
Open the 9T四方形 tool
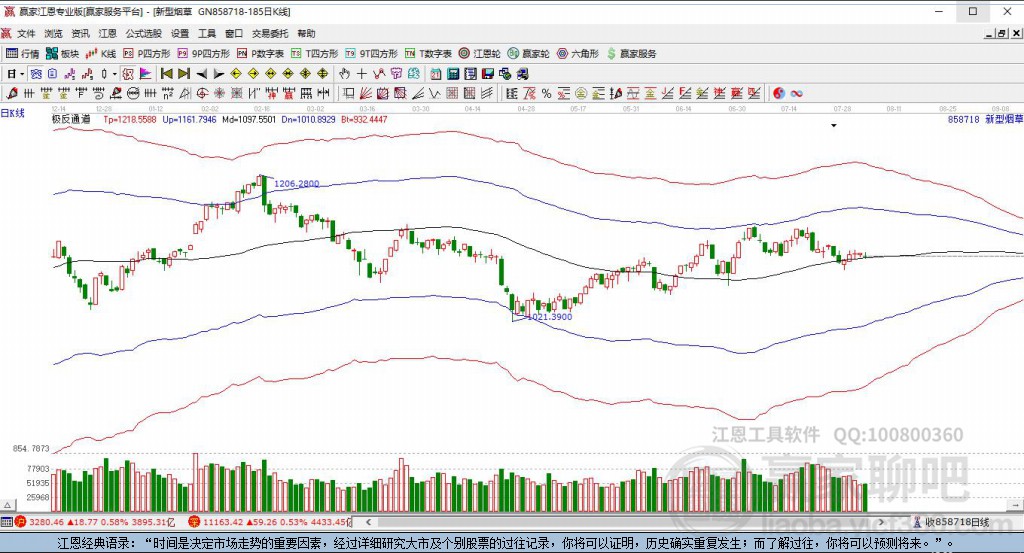click(x=371, y=54)
